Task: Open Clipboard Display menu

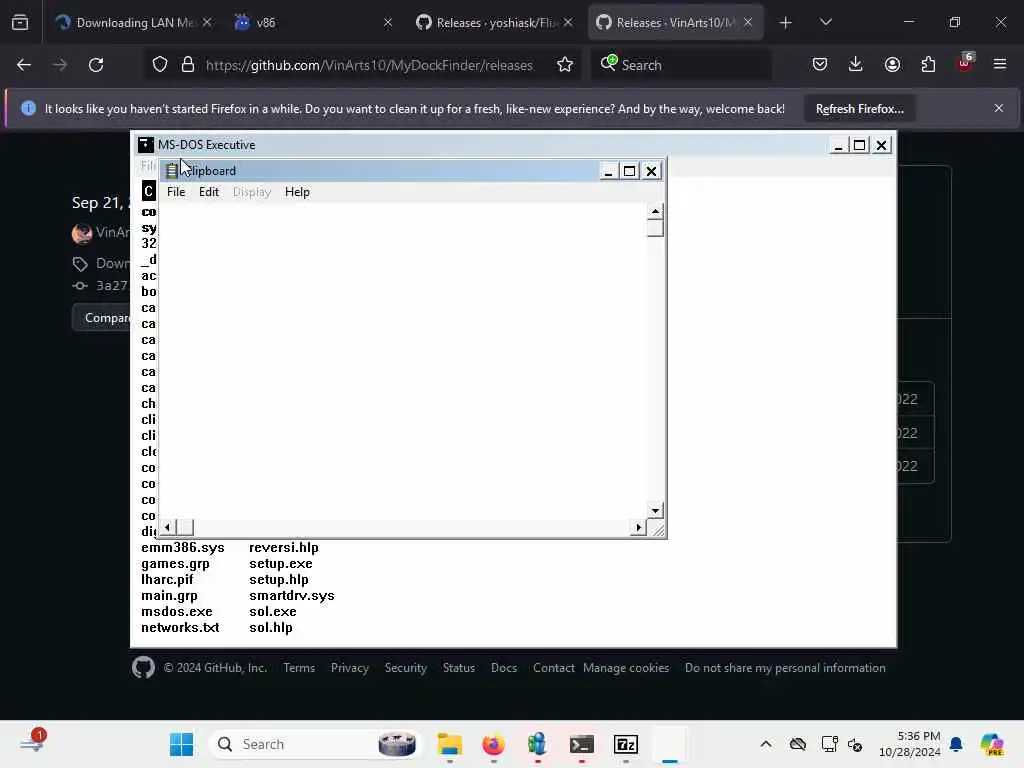Action: (251, 192)
